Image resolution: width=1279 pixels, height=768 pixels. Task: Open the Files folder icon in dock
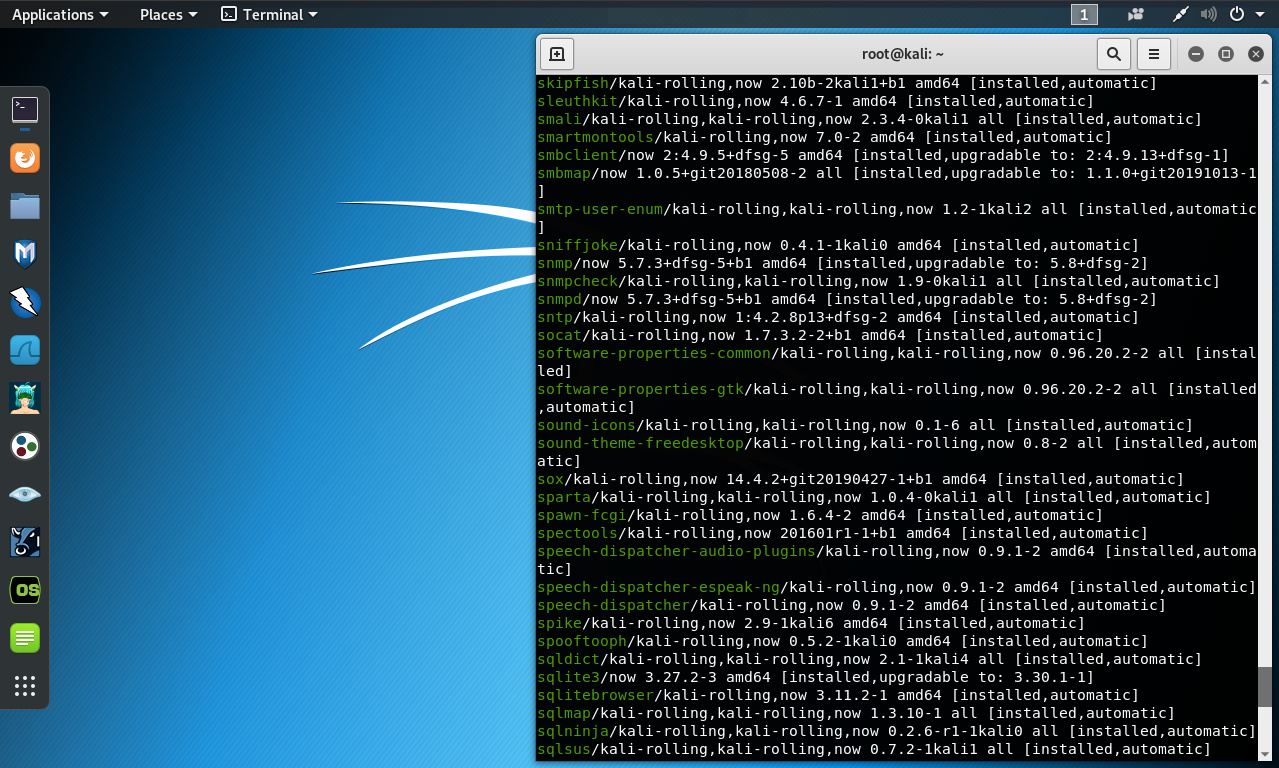tap(25, 206)
